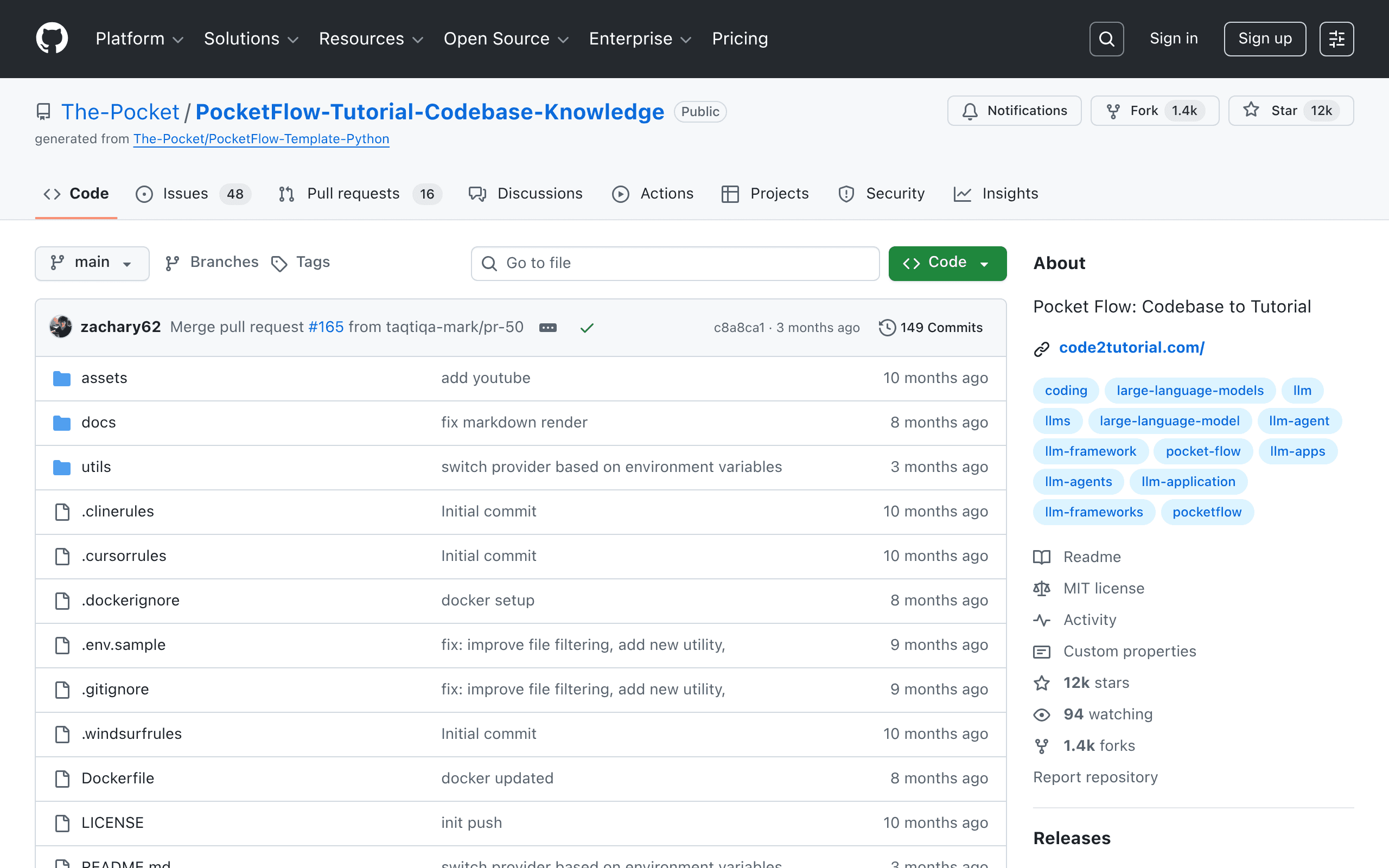Open the The-Pocket owner link

pyautogui.click(x=120, y=111)
